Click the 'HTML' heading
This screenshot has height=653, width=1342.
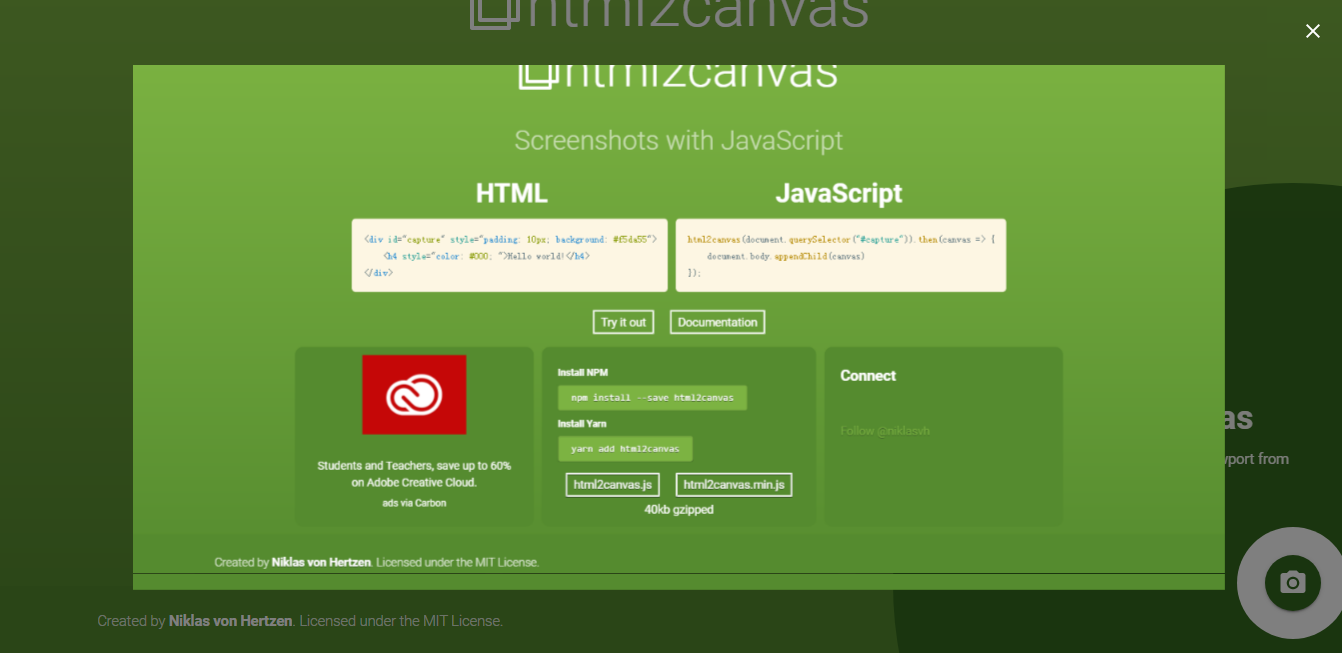point(512,193)
